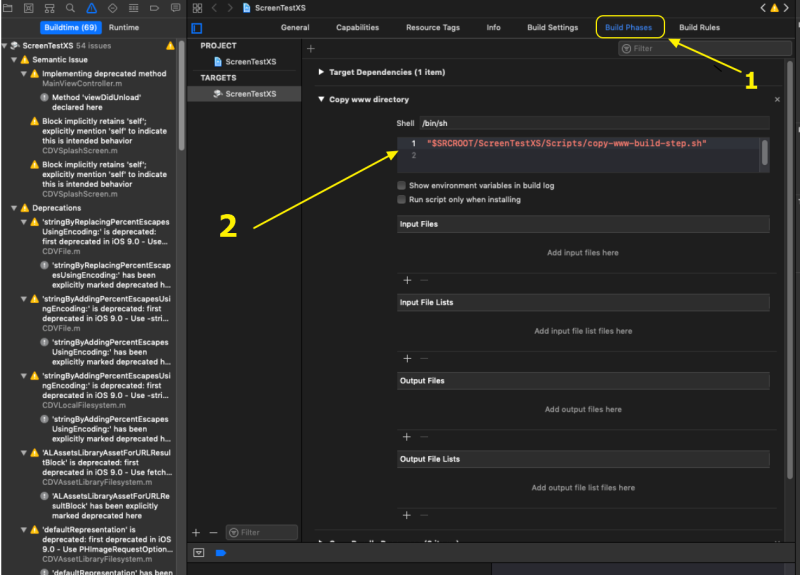
Task: Open the Info tab
Action: tap(493, 28)
